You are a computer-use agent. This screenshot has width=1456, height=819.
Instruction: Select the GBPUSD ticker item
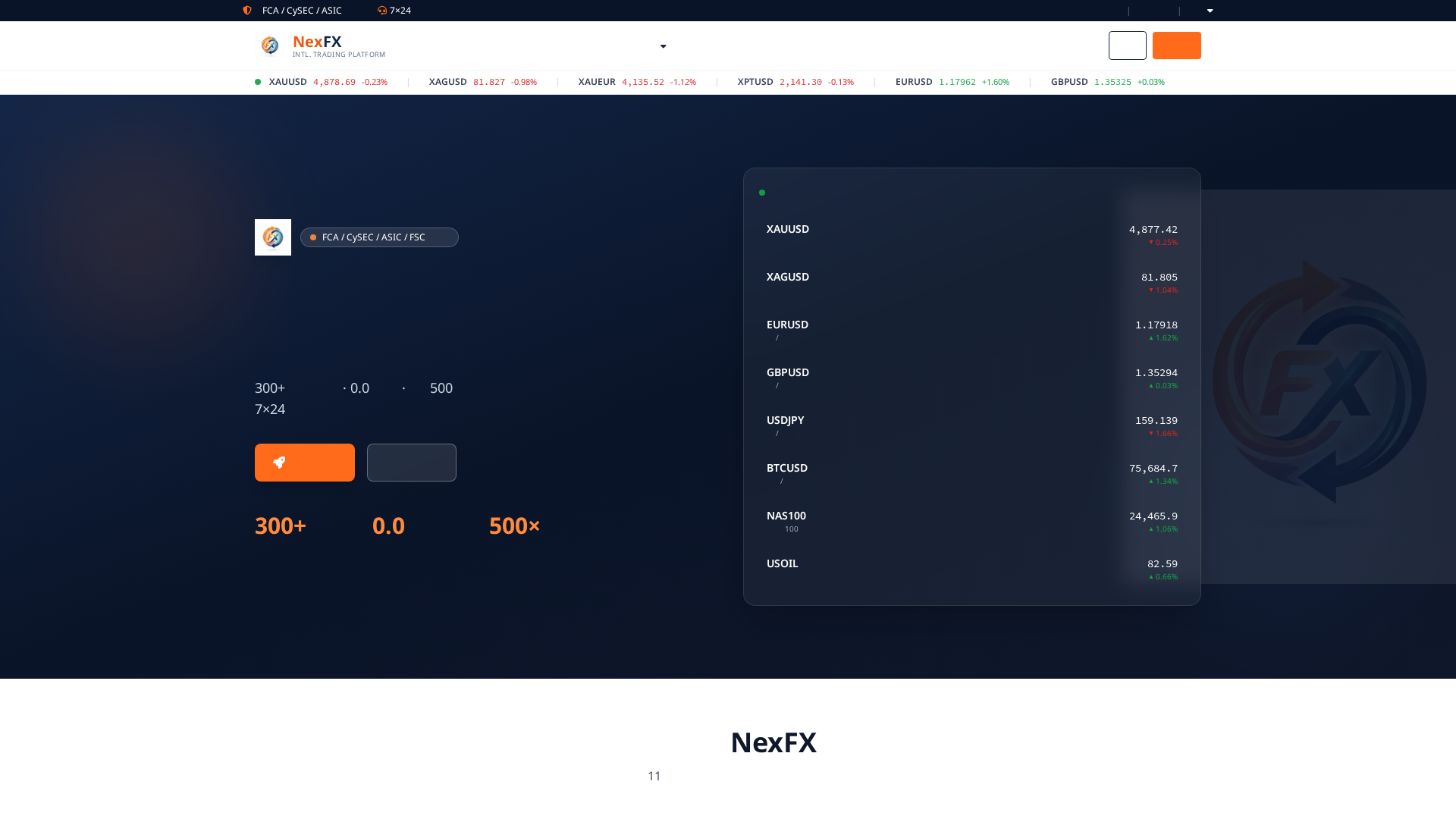coord(1108,82)
